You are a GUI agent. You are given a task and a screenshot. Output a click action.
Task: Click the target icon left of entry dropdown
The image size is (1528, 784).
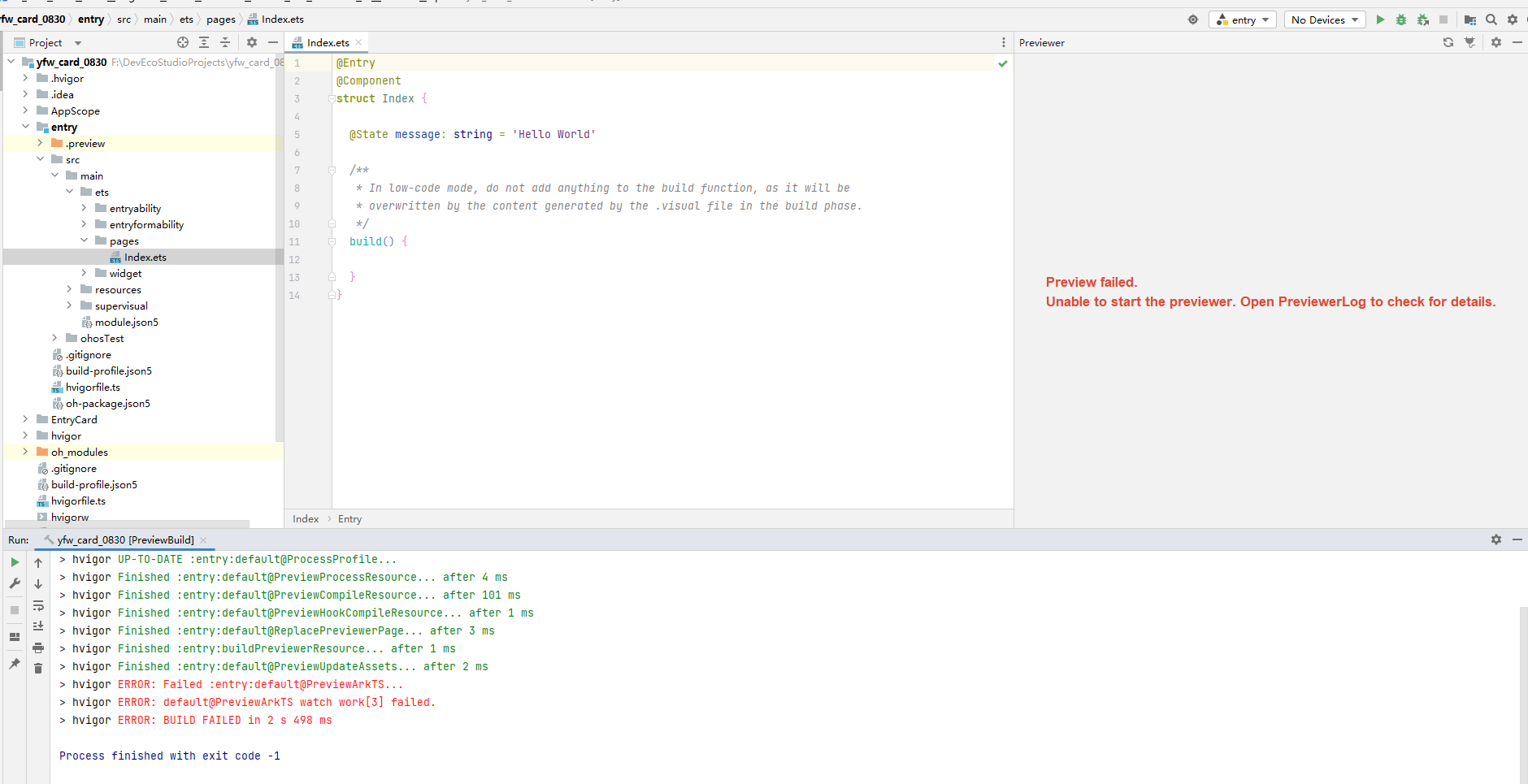point(1193,19)
